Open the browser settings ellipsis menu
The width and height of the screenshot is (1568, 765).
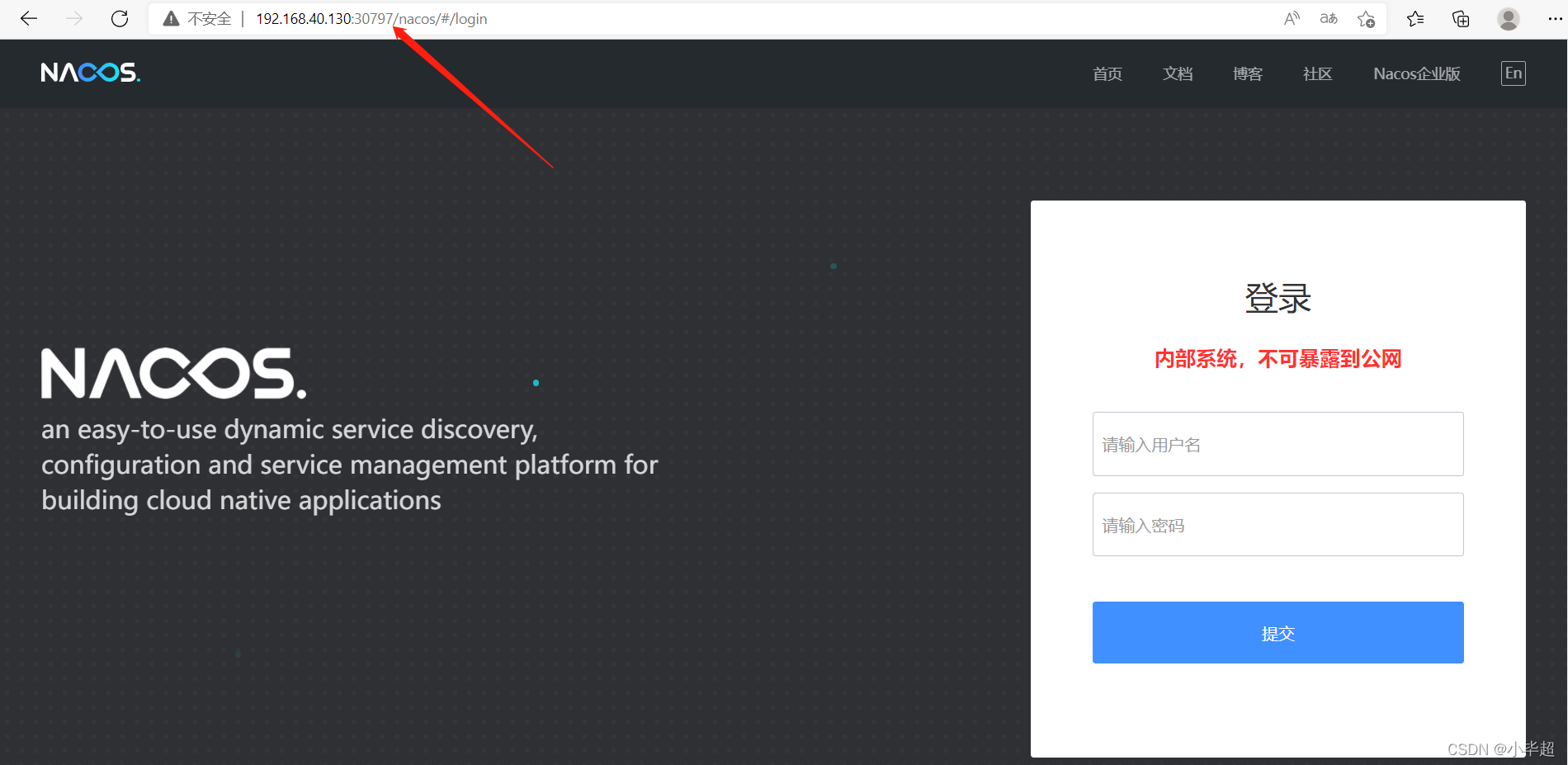pos(1555,18)
